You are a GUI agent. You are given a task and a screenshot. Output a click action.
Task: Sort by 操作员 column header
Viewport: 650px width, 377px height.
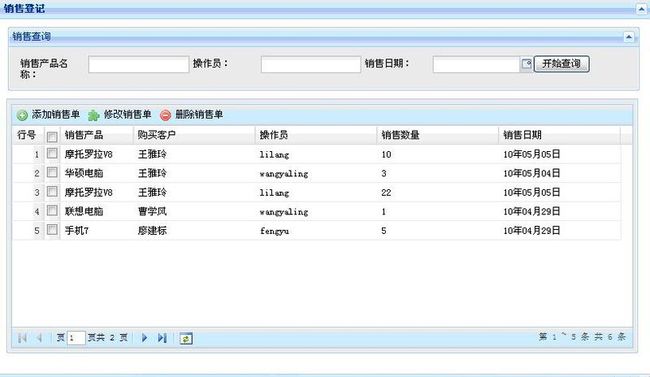click(316, 135)
